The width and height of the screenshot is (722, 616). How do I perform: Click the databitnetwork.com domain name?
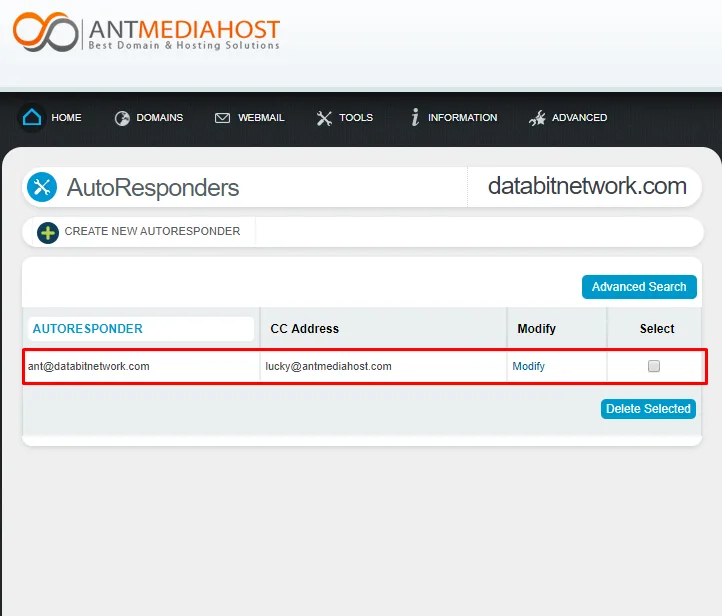[587, 186]
